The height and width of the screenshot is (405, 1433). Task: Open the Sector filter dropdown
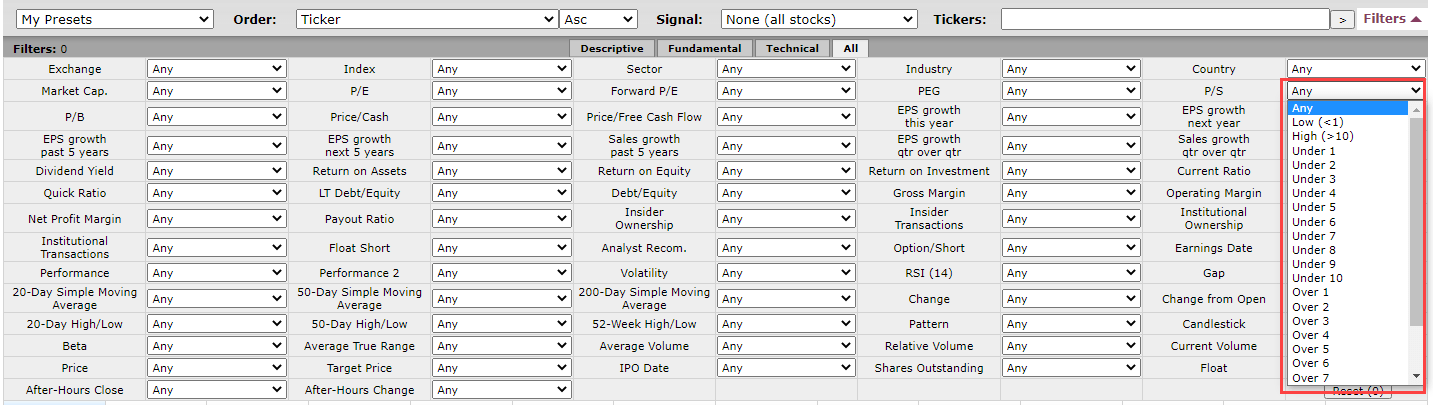click(786, 69)
